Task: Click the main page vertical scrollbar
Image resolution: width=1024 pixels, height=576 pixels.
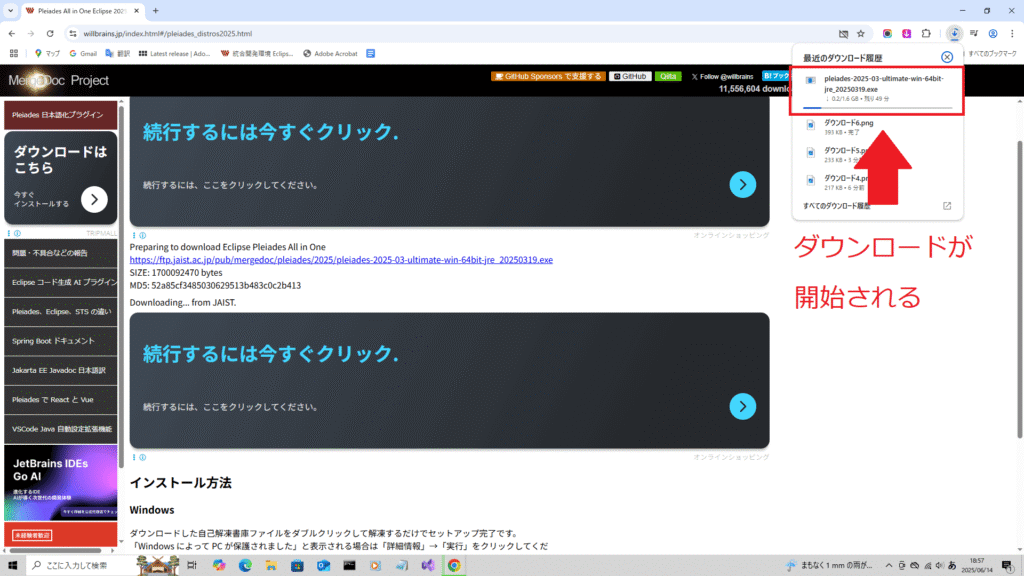Action: (x=1019, y=291)
